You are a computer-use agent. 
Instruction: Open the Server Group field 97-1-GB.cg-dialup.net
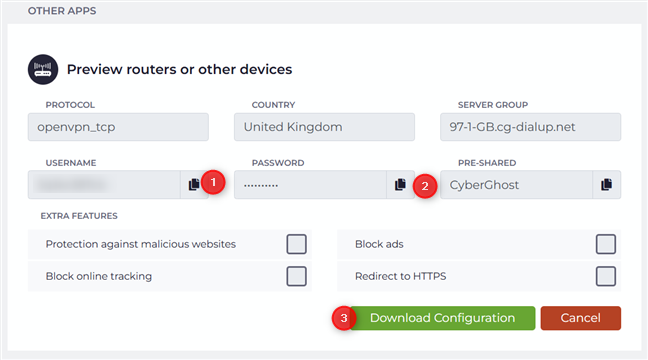531,127
